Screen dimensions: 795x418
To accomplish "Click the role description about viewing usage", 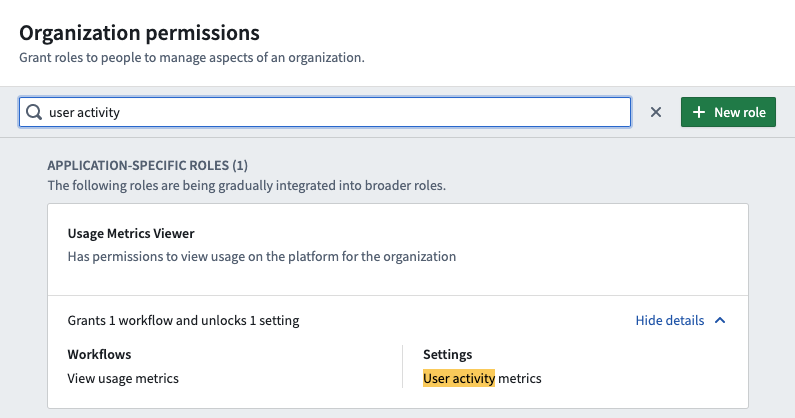I will click(262, 256).
